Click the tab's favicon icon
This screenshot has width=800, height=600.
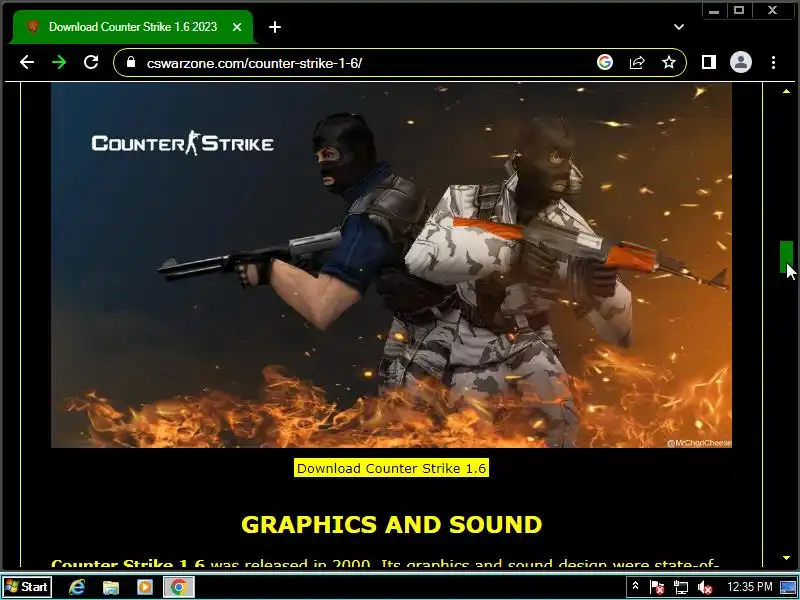33,27
